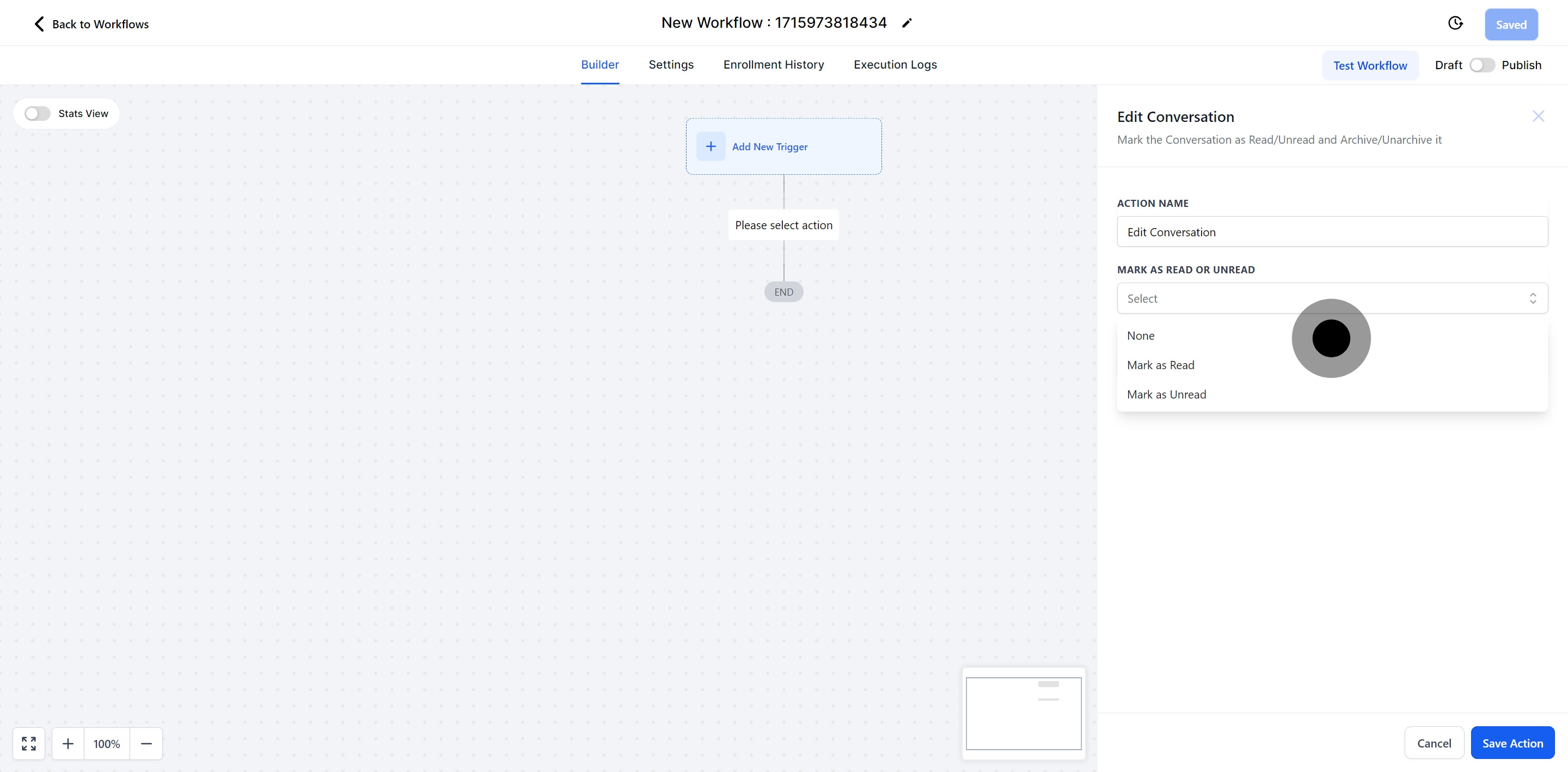
Task: Choose Mark as Unread option
Action: (x=1166, y=395)
